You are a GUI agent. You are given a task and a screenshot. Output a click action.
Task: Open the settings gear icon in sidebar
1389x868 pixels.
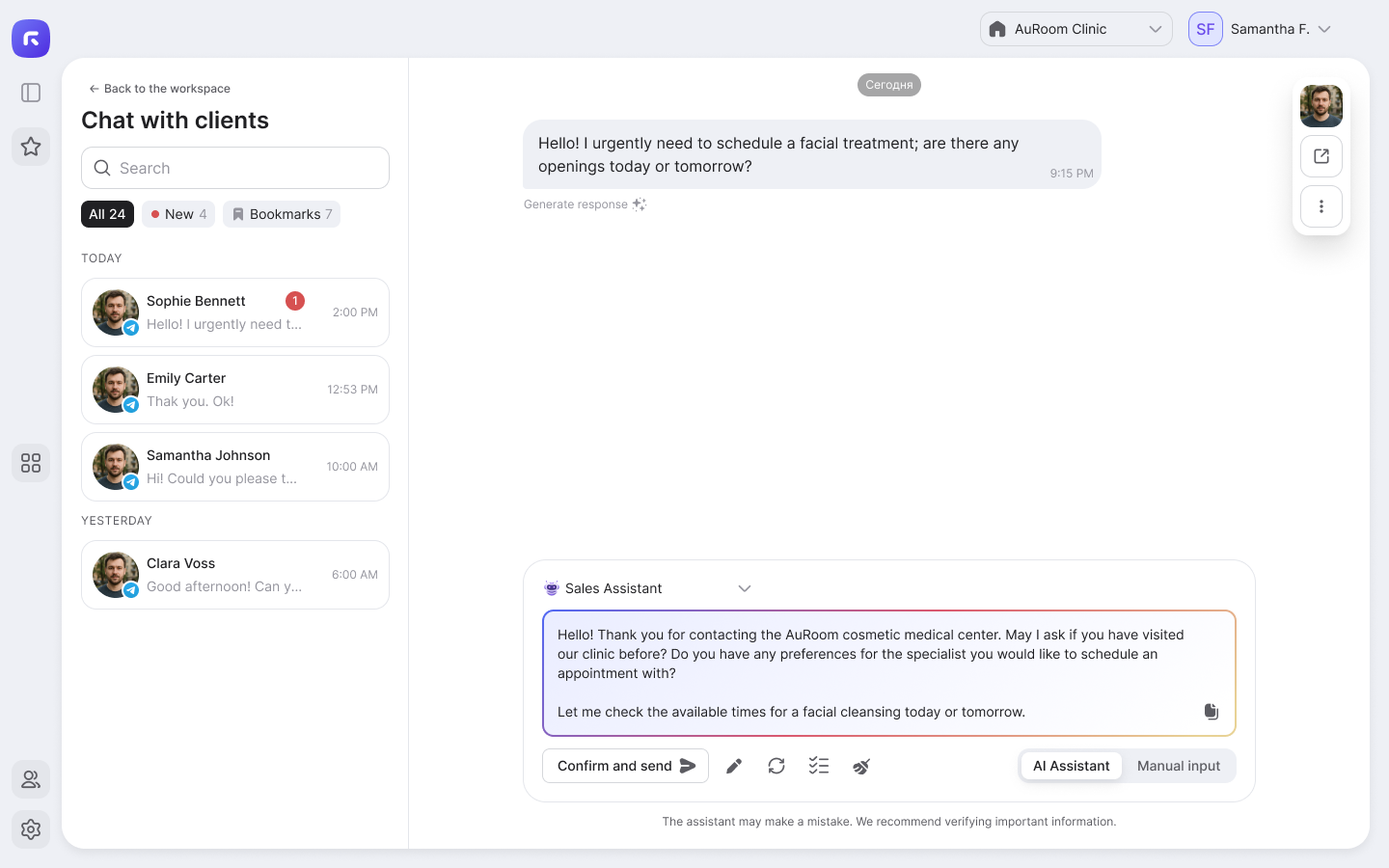click(x=31, y=829)
